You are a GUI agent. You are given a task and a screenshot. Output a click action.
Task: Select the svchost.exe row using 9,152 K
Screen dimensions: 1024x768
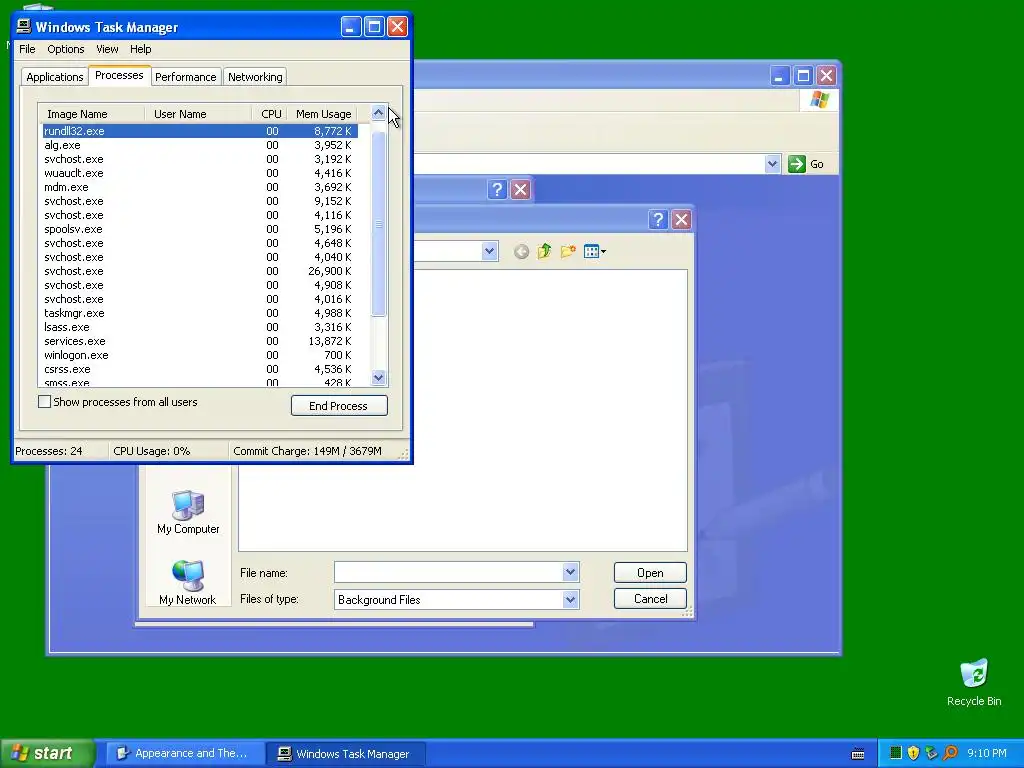(x=200, y=201)
